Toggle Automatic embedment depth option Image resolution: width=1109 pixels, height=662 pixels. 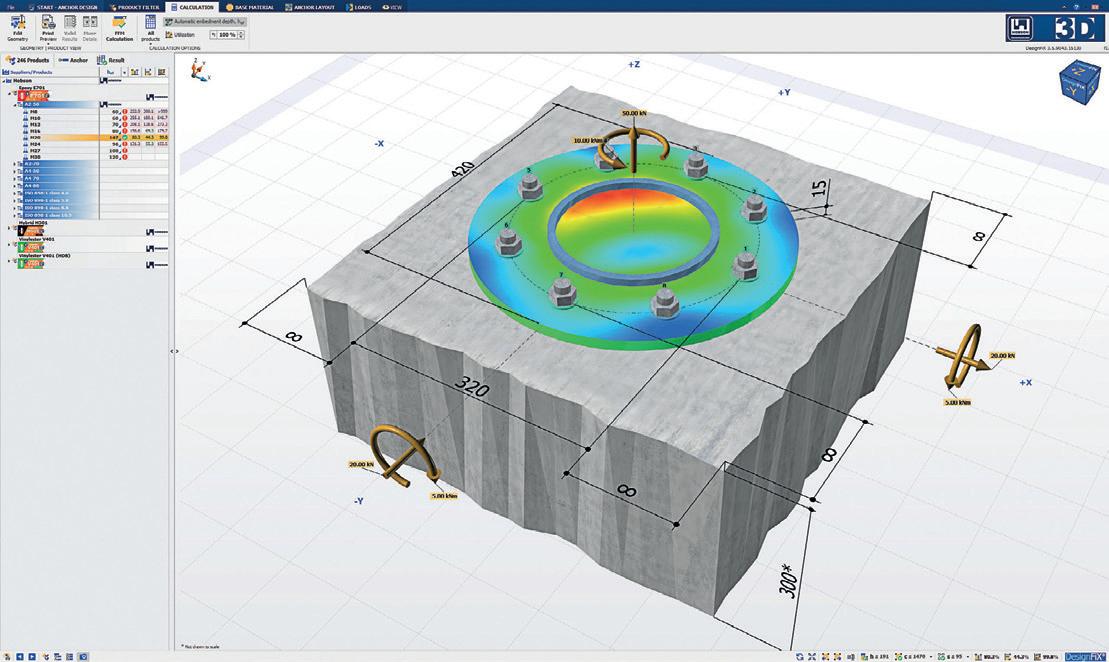205,22
